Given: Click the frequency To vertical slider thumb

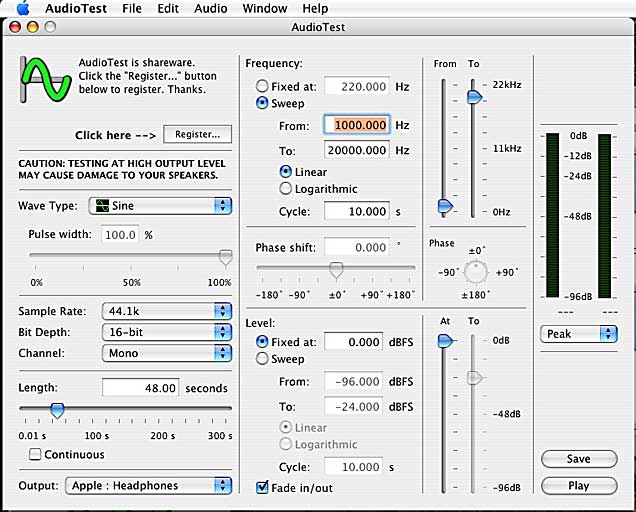Looking at the screenshot, I should coord(474,97).
